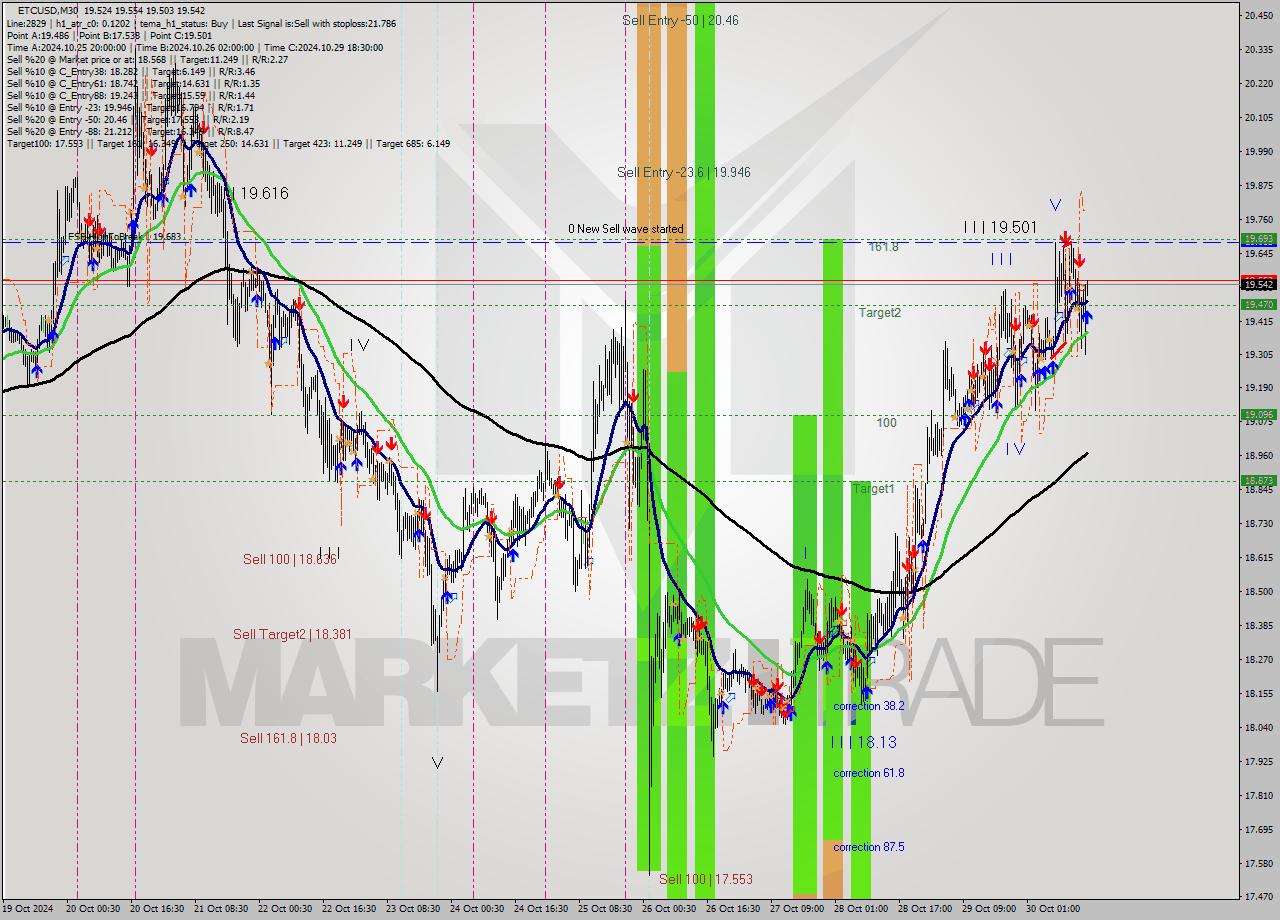Viewport: 1280px width, 920px height.
Task: Click the 19.693 green price tag
Action: point(1258,239)
